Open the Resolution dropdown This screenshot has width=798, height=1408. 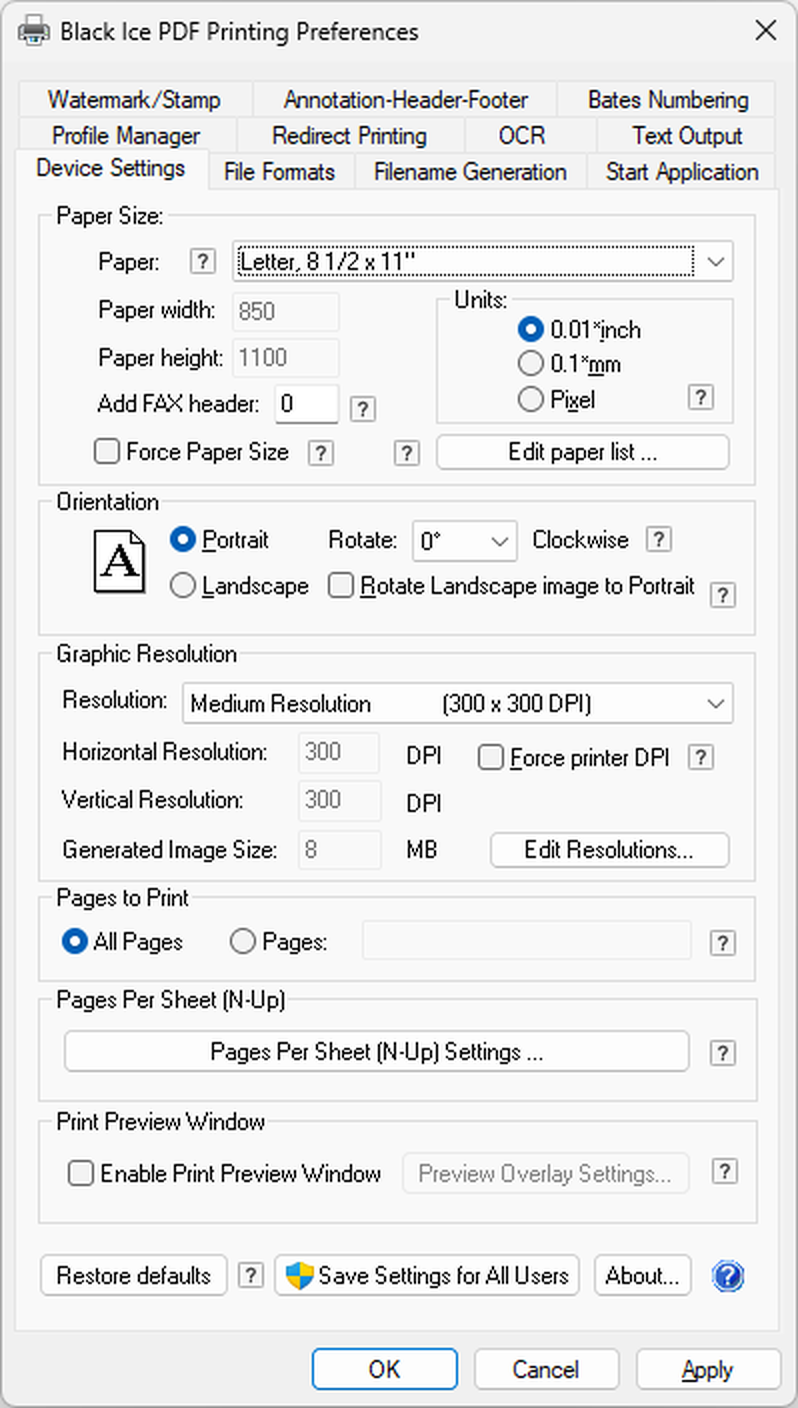click(457, 703)
